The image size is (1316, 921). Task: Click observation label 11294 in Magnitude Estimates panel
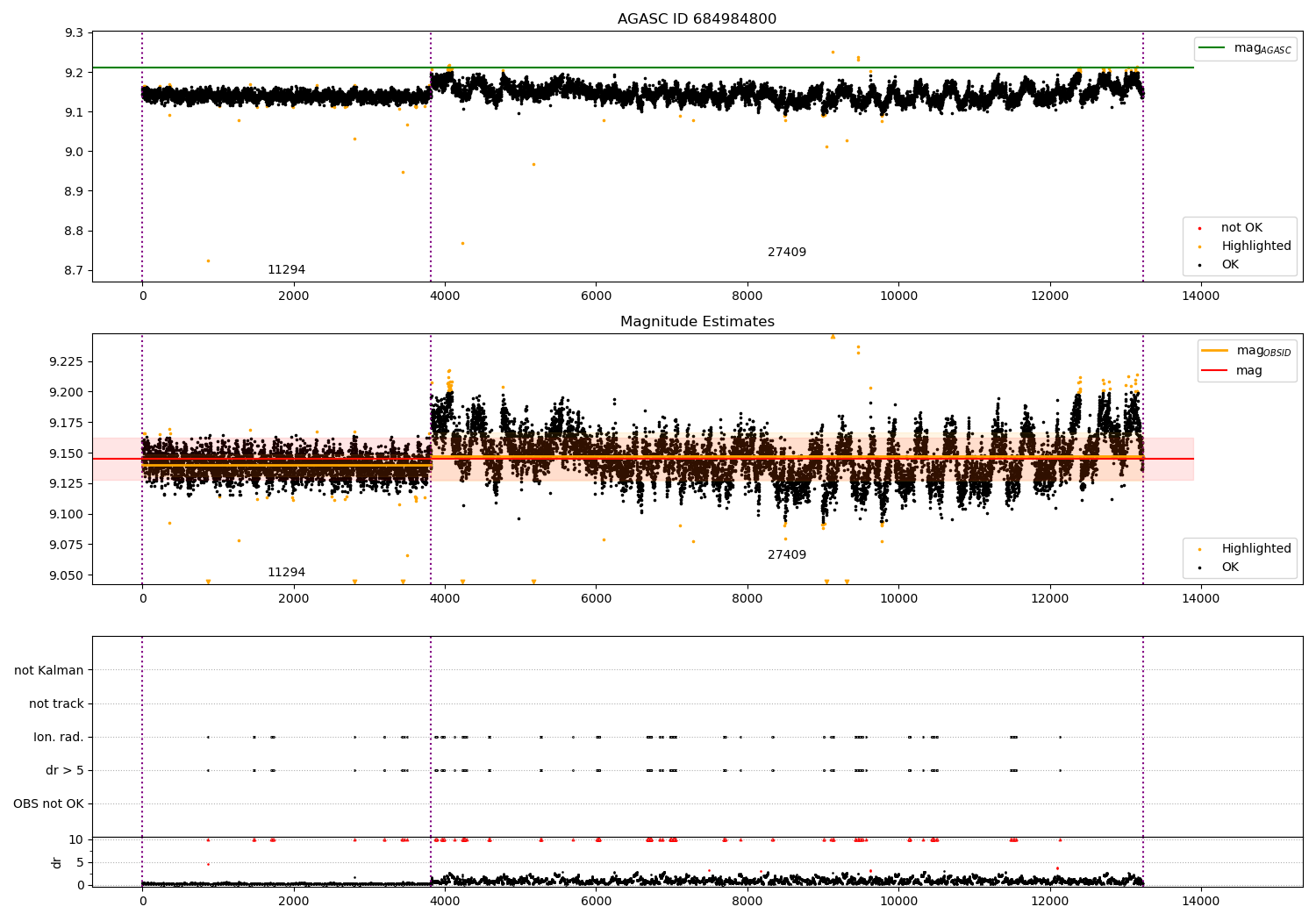[286, 573]
